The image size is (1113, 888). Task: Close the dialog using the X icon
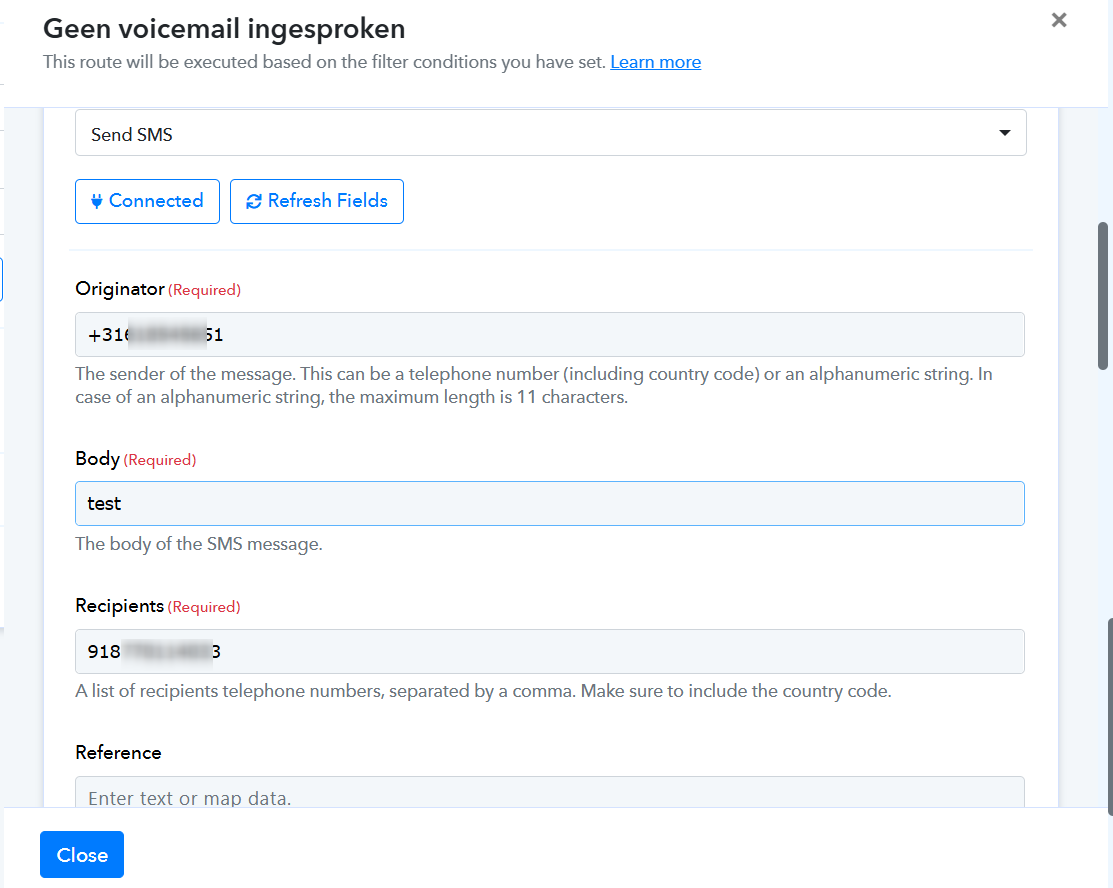pos(1059,20)
